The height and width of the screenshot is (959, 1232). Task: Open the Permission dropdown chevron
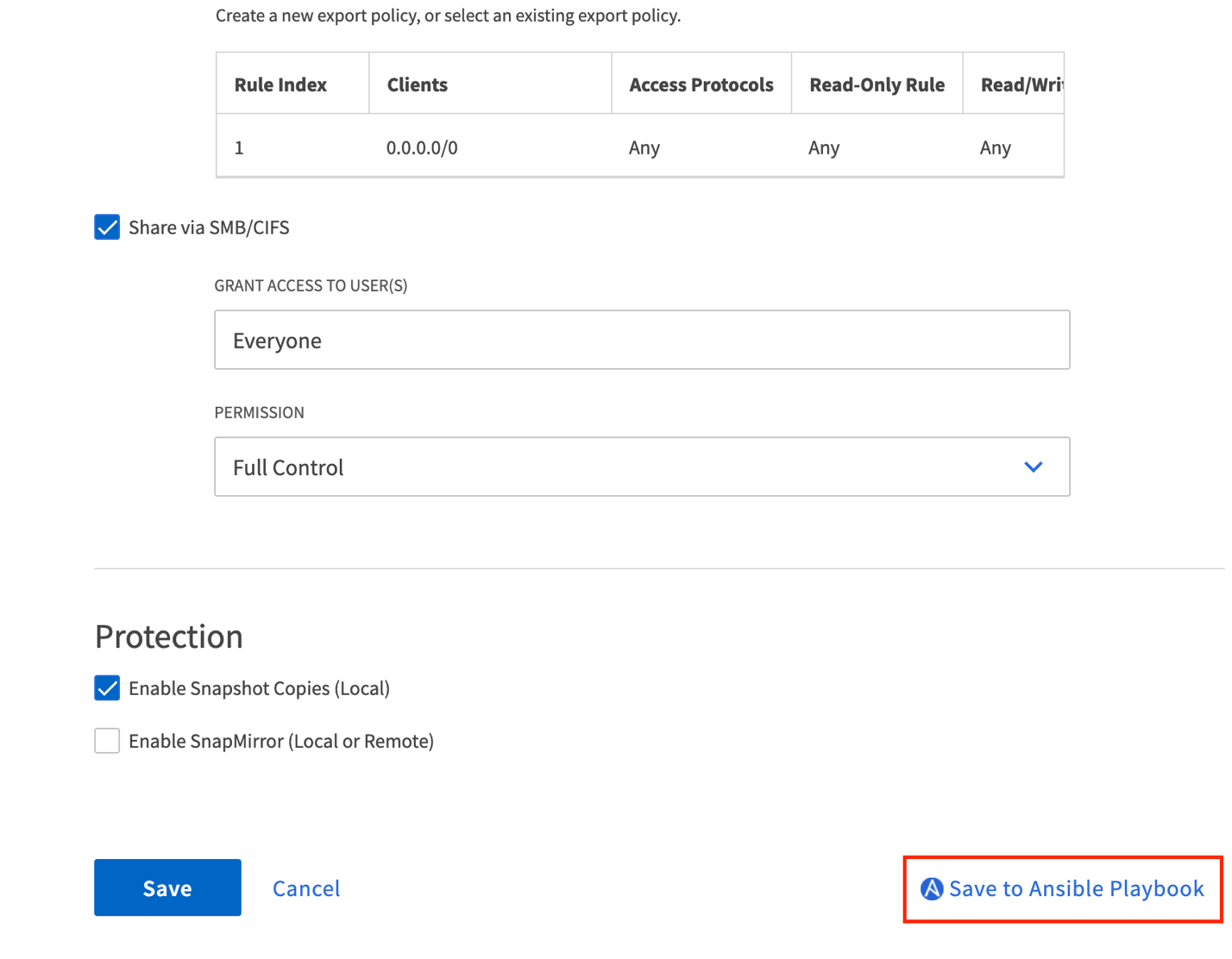(x=1033, y=467)
